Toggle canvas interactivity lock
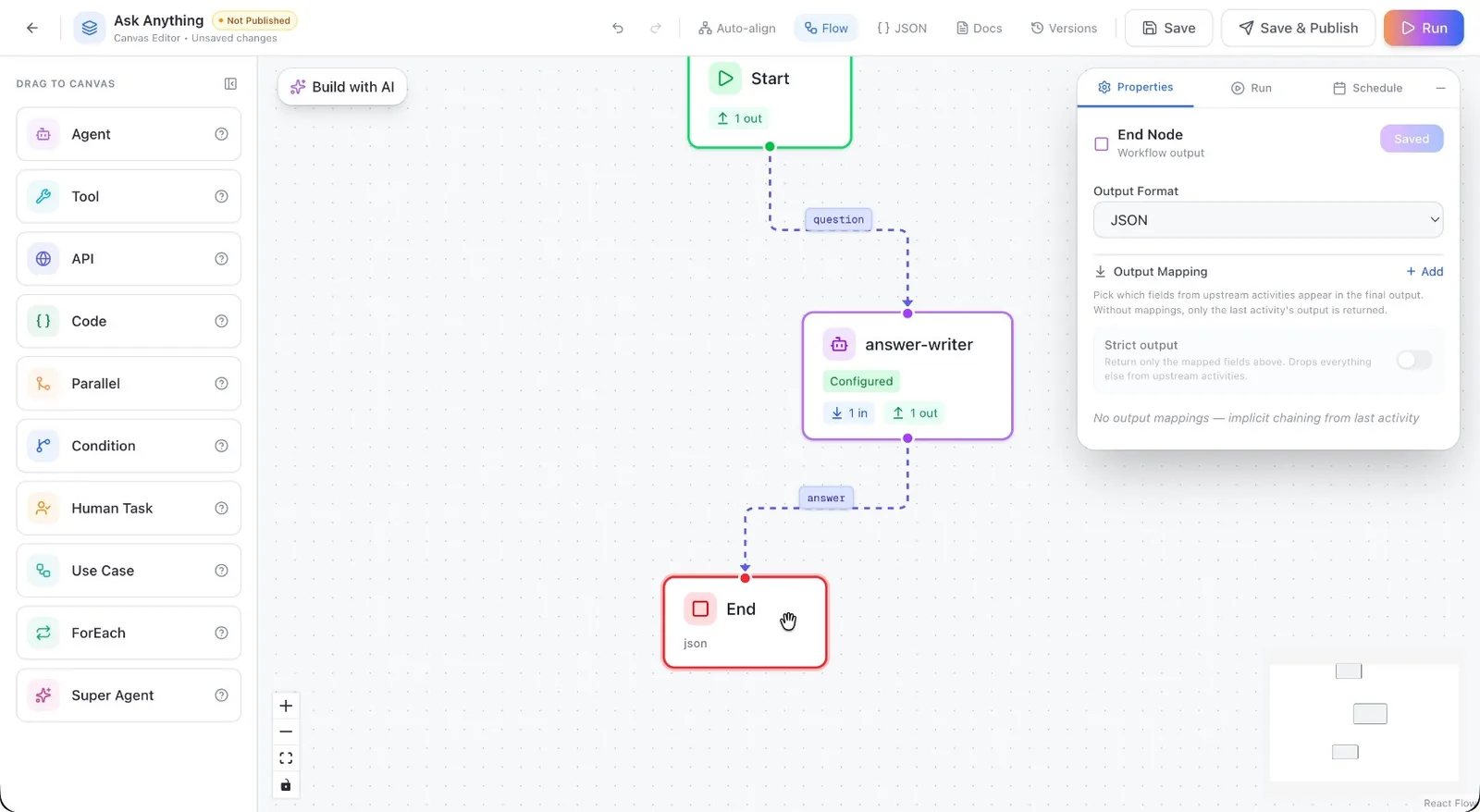The width and height of the screenshot is (1480, 812). (286, 785)
